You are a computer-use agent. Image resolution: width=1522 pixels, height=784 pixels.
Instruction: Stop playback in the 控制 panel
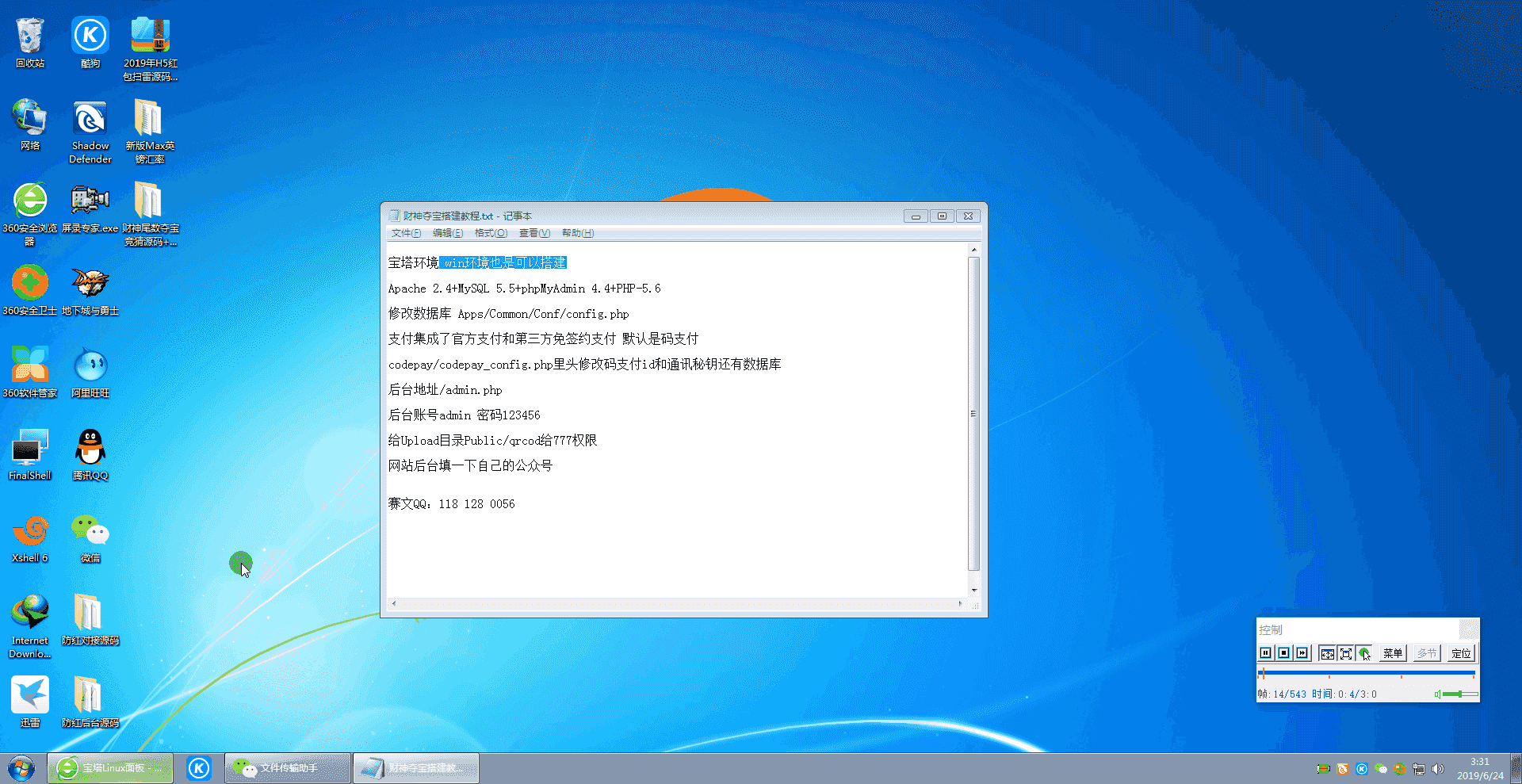pos(1284,653)
